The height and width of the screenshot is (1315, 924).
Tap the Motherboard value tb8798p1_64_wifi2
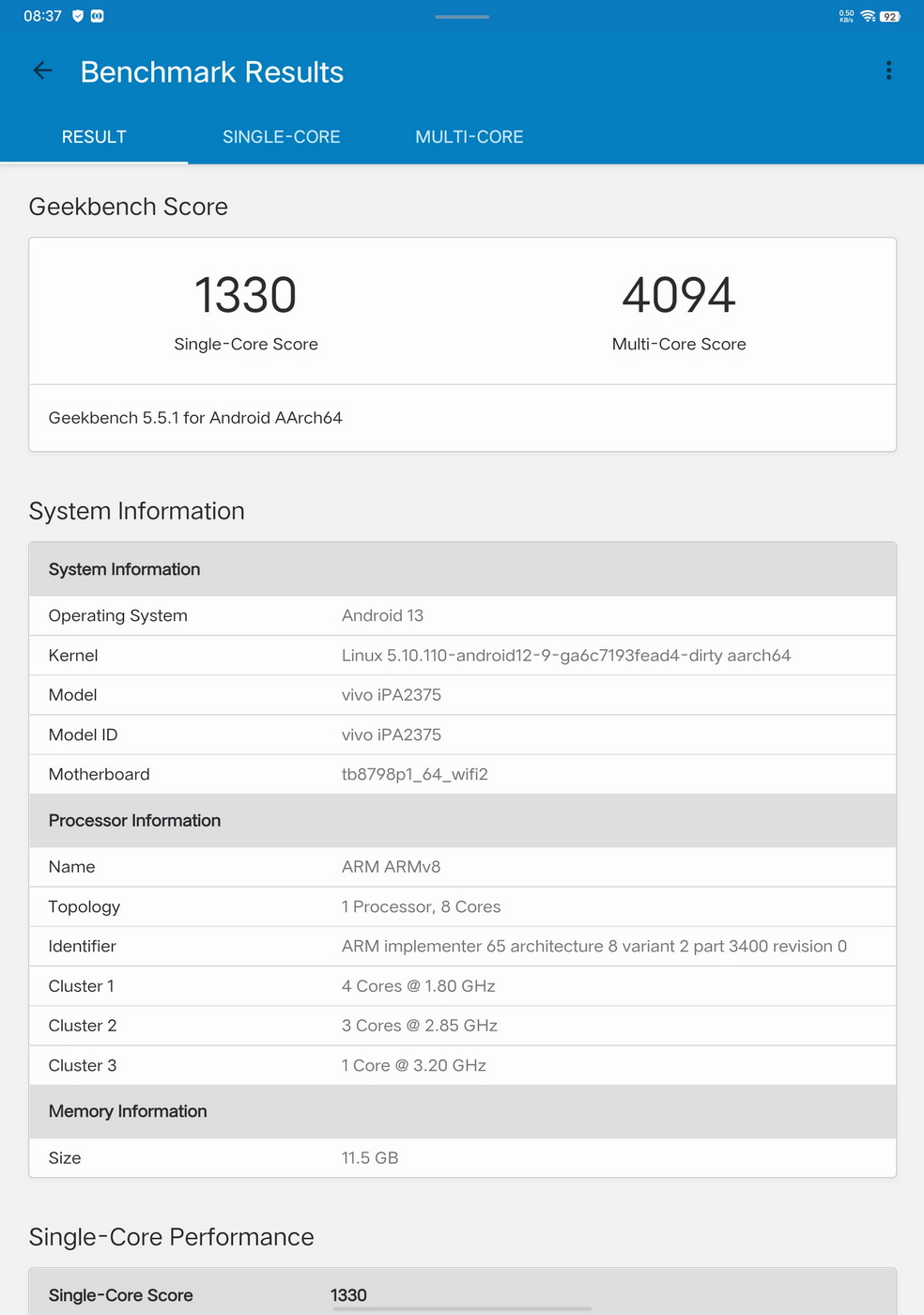tap(415, 774)
